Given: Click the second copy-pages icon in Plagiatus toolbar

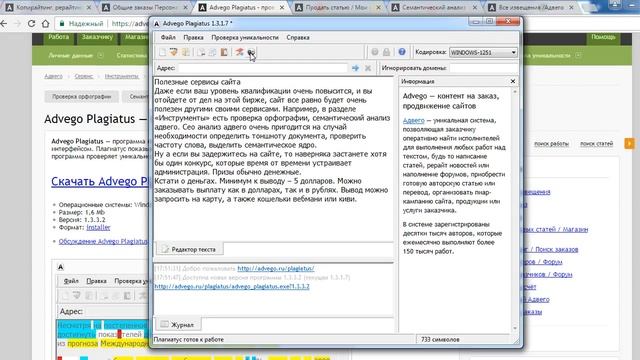Looking at the screenshot, I should click(213, 52).
